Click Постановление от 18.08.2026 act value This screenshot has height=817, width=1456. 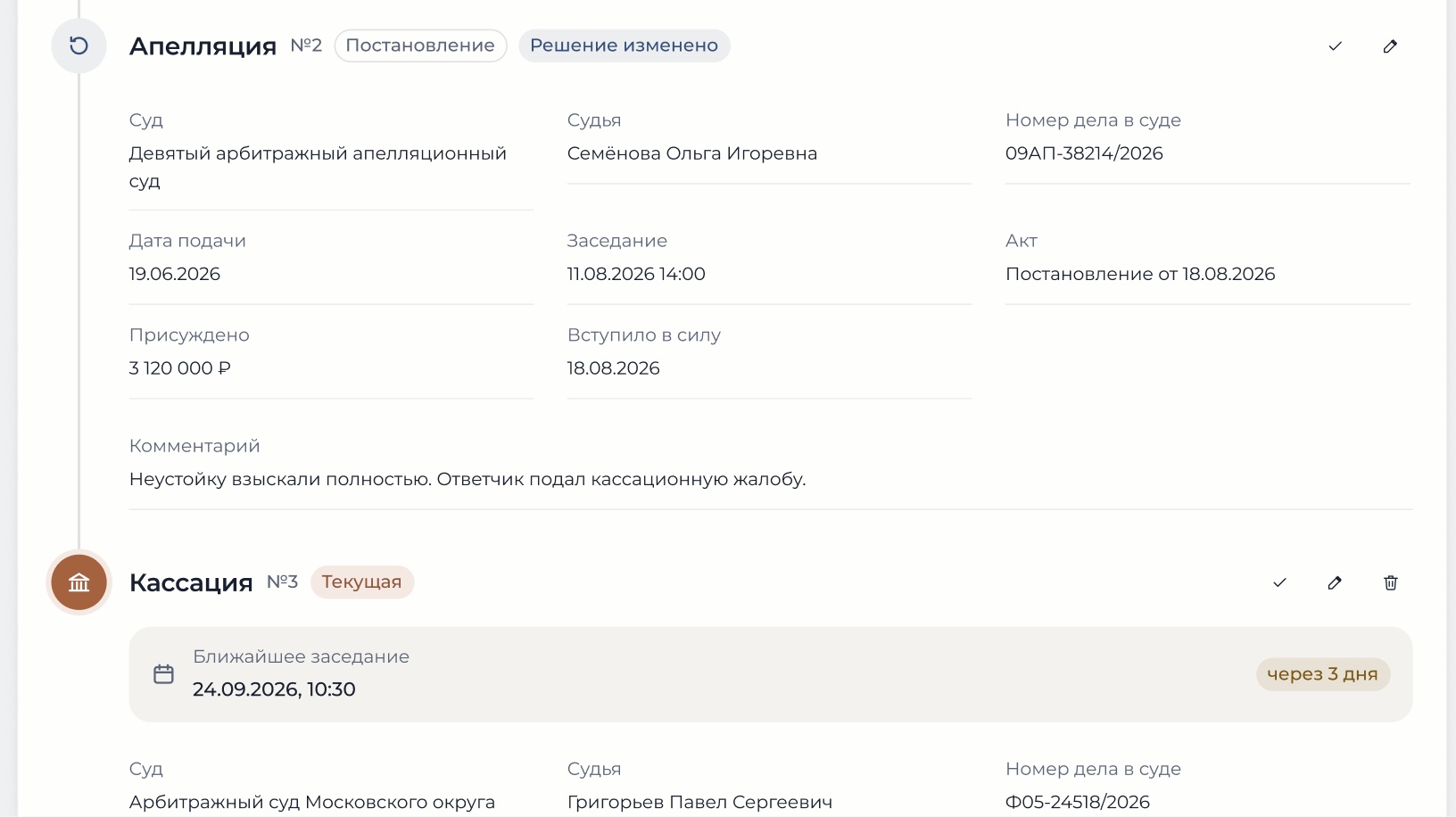(1140, 274)
